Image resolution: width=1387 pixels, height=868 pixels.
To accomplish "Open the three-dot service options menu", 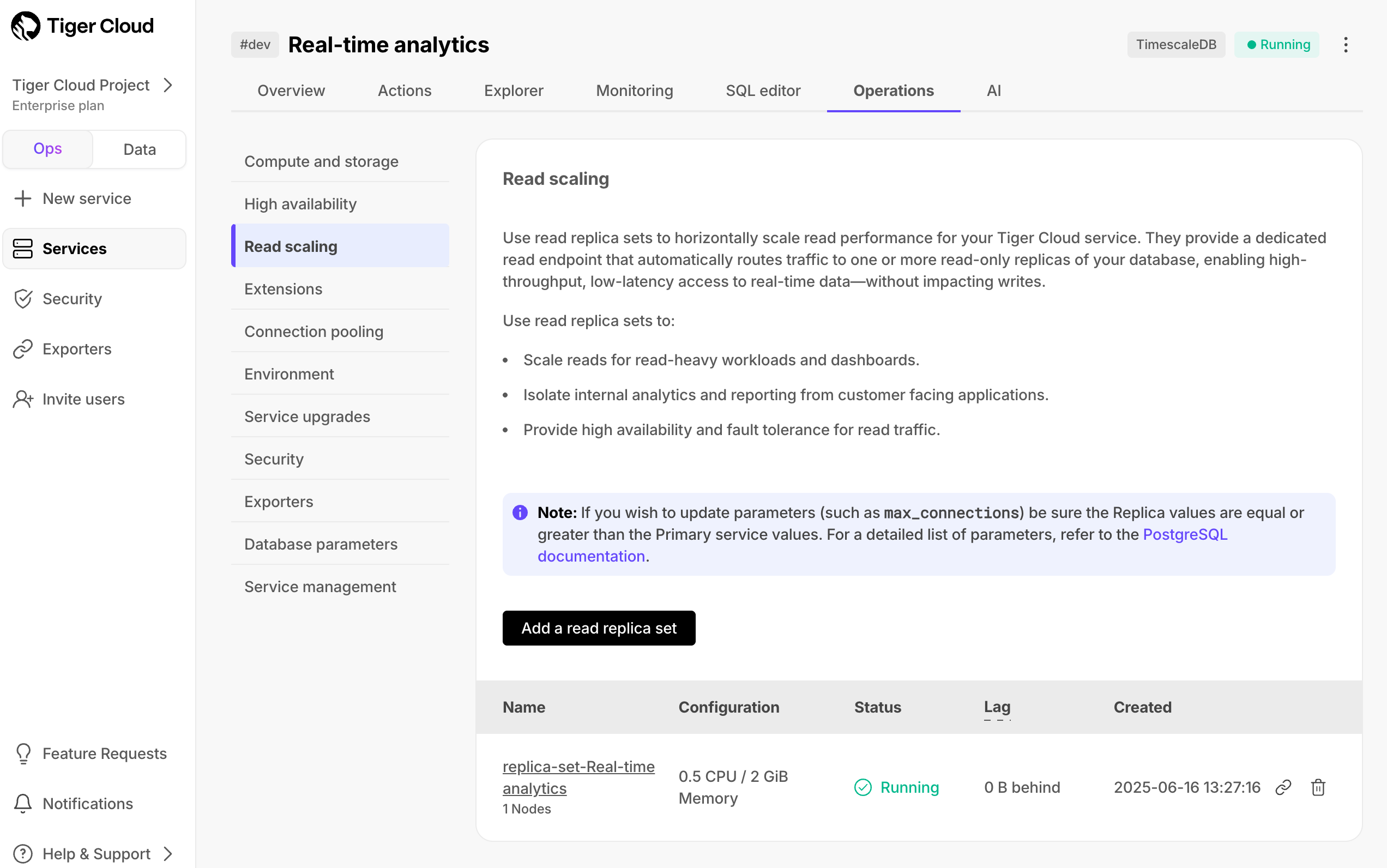I will 1346,45.
